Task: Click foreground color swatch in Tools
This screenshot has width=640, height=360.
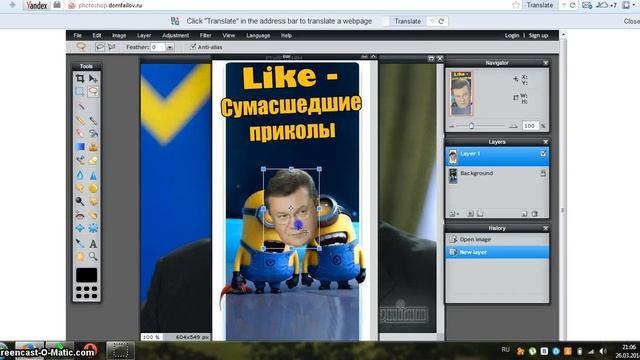Action: (87, 275)
